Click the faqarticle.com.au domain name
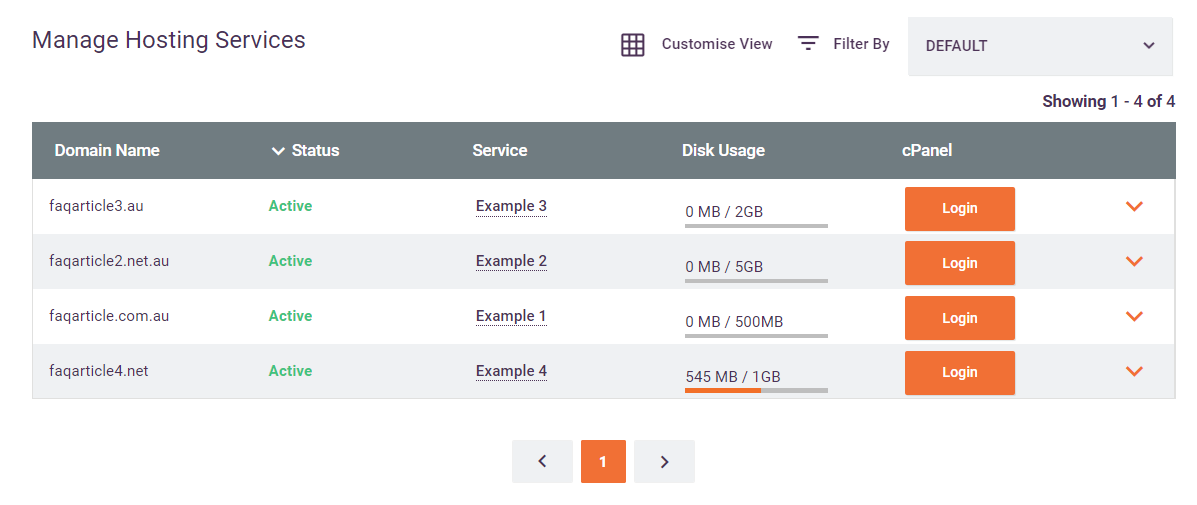Image resolution: width=1197 pixels, height=505 pixels. coord(108,316)
